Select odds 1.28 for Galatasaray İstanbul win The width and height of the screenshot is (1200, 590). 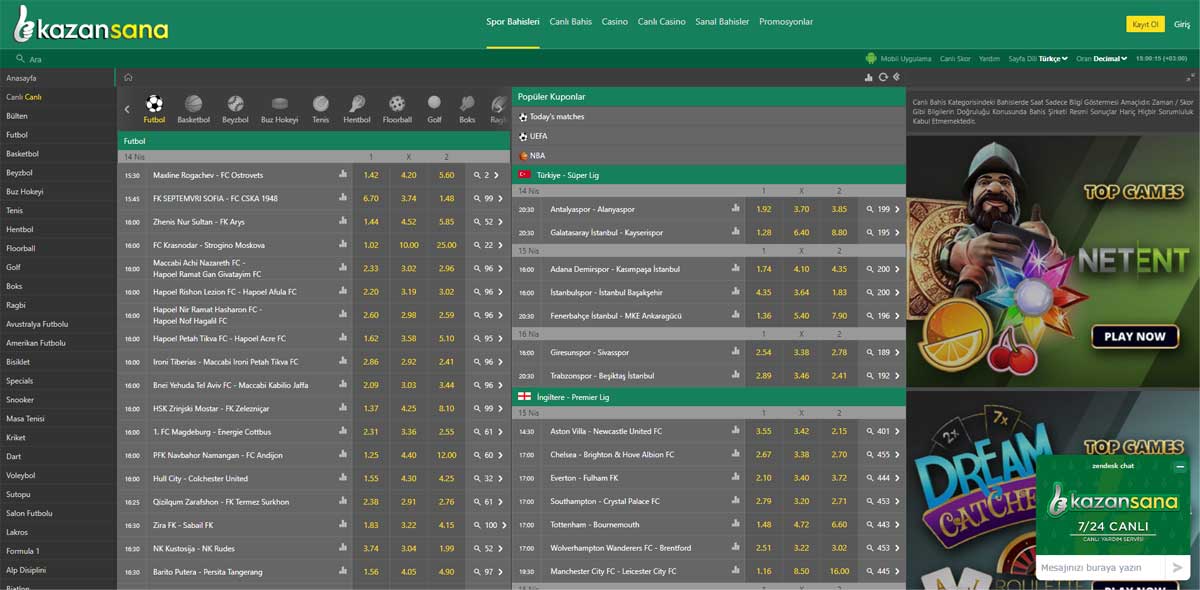(764, 232)
